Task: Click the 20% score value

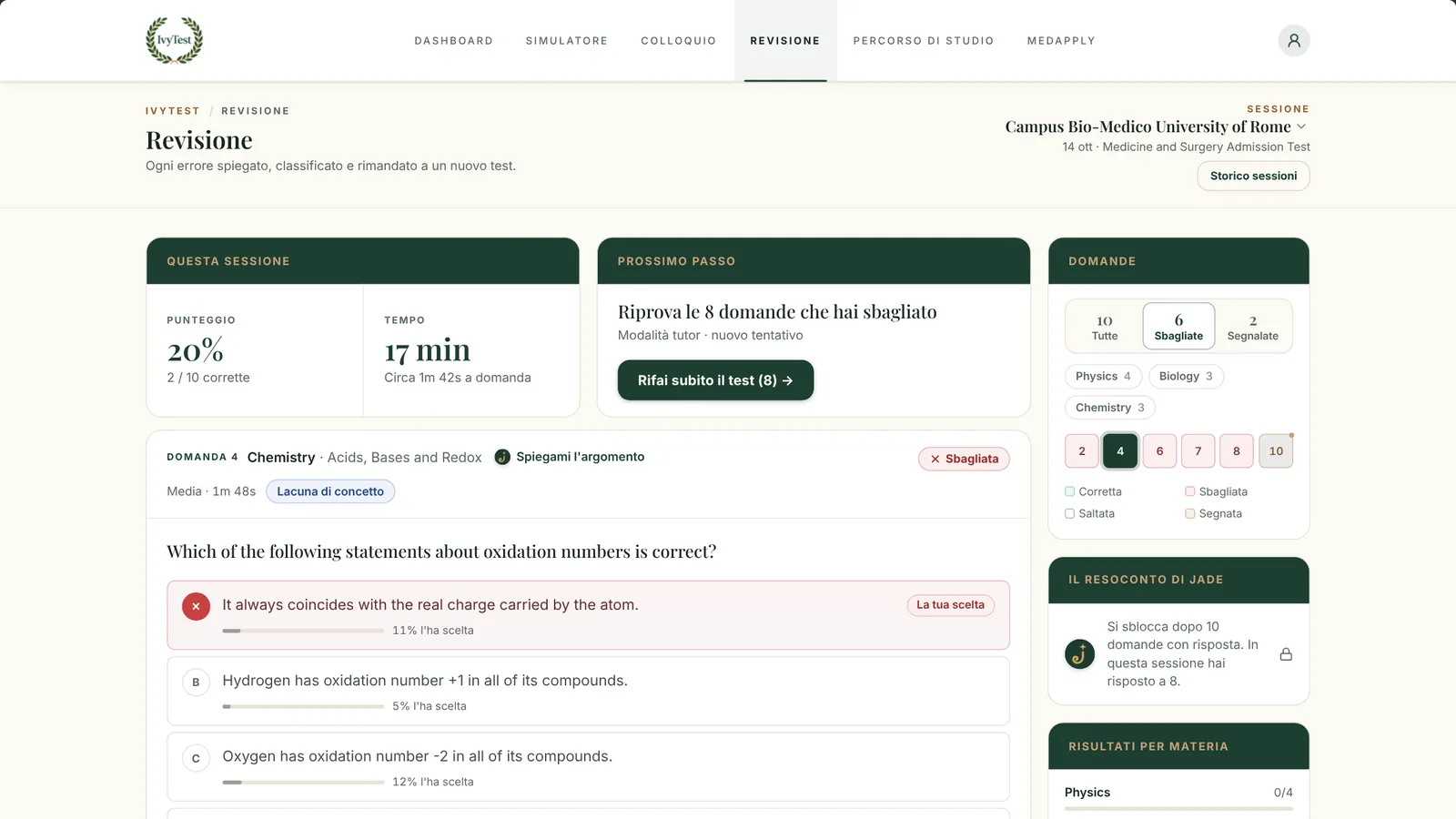Action: (195, 350)
